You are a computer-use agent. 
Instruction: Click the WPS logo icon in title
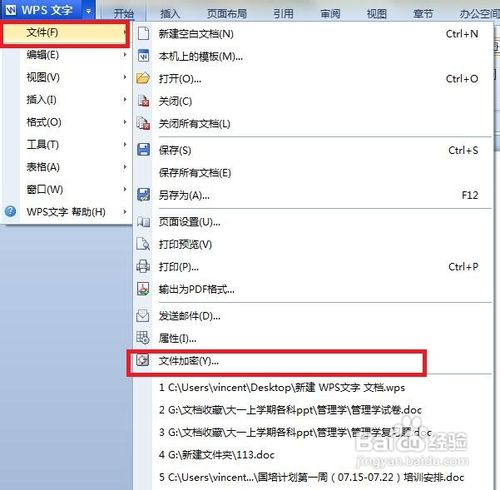pos(10,10)
